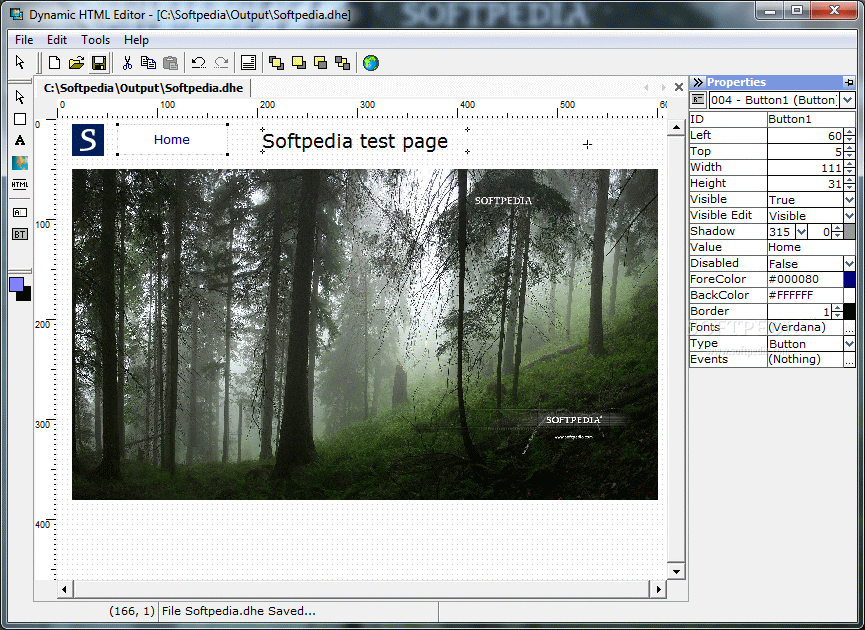Redo the last undone action
Image resolution: width=865 pixels, height=630 pixels.
221,63
